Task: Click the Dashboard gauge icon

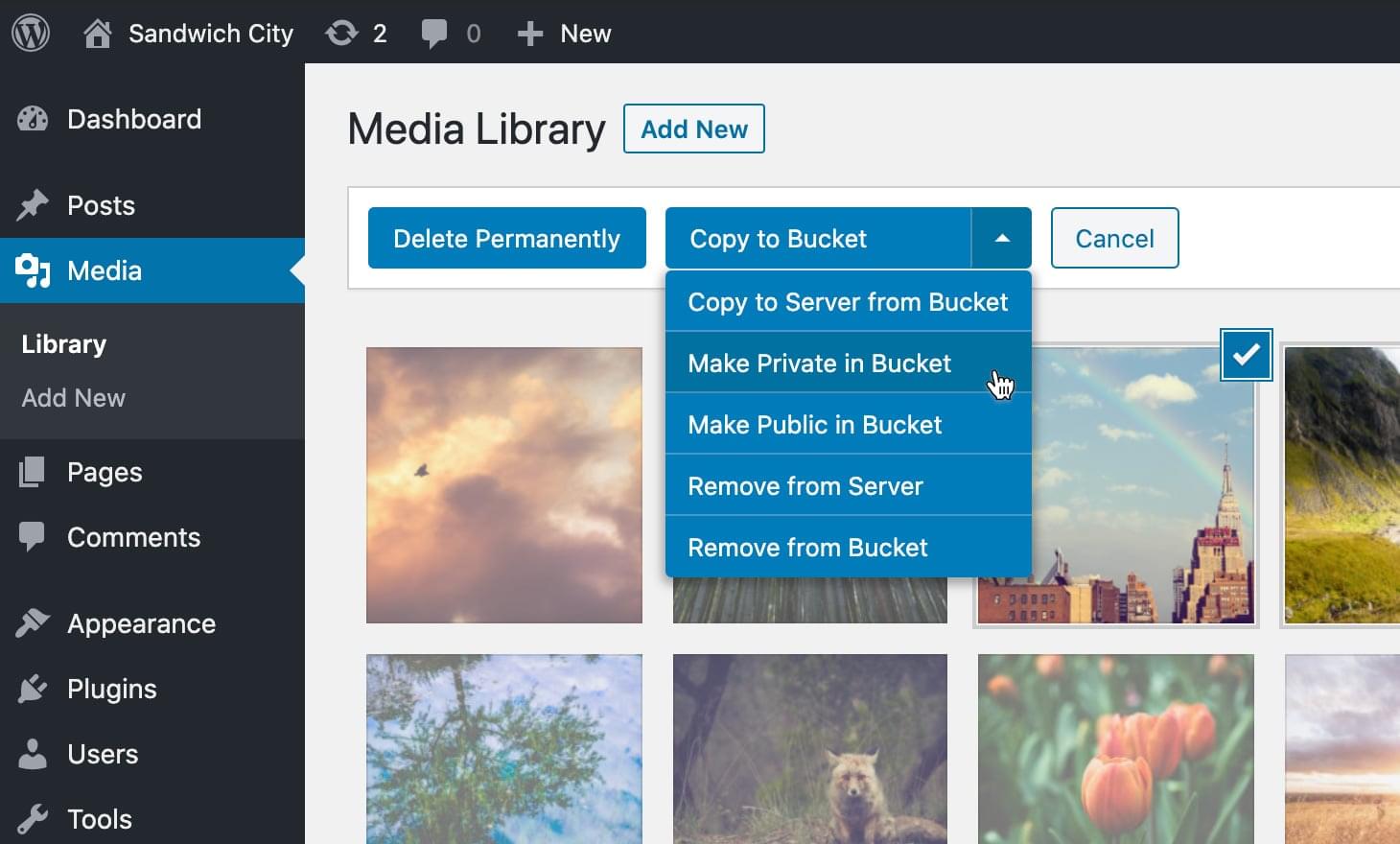Action: click(x=33, y=119)
